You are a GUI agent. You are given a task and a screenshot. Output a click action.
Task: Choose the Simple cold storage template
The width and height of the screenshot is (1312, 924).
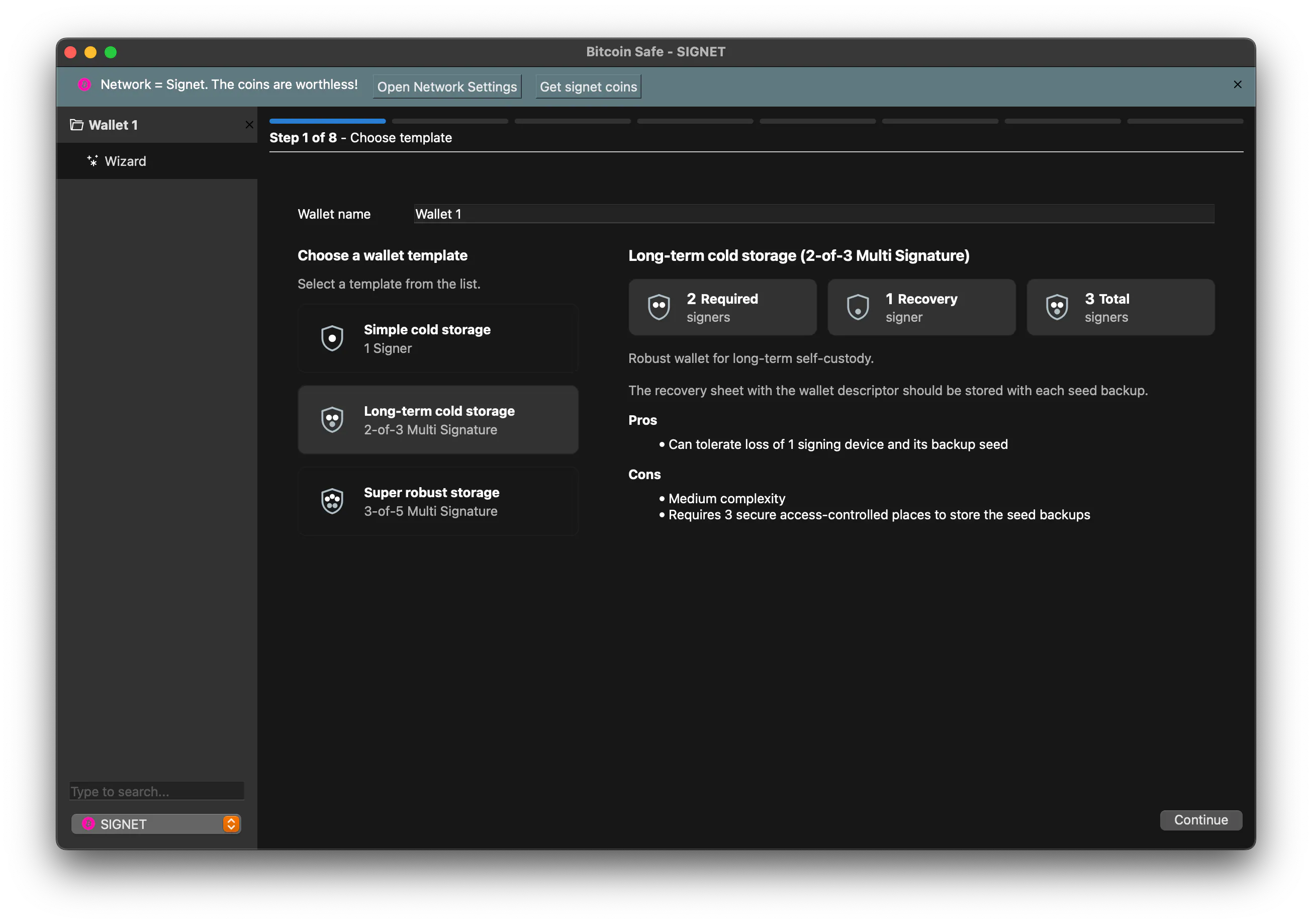(x=438, y=338)
